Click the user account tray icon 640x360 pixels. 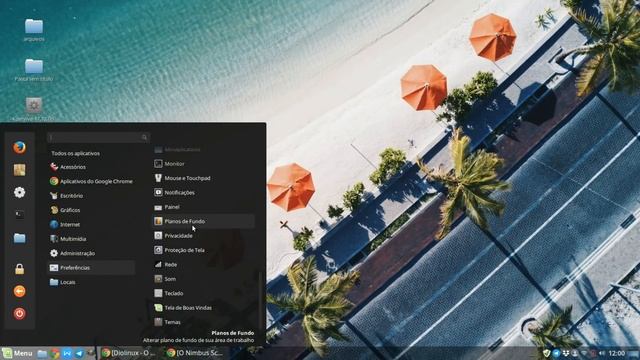point(575,353)
